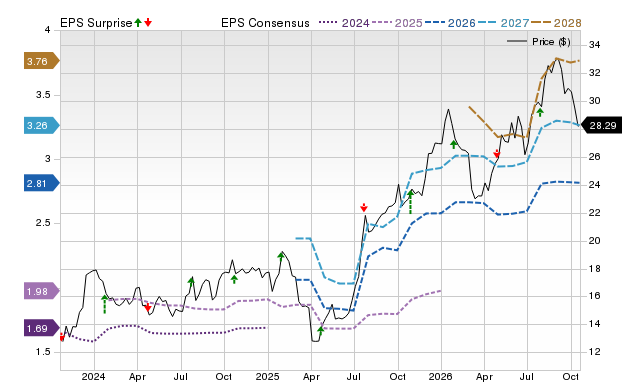Click the 2024 x-axis label
The height and width of the screenshot is (382, 640).
pos(93,376)
